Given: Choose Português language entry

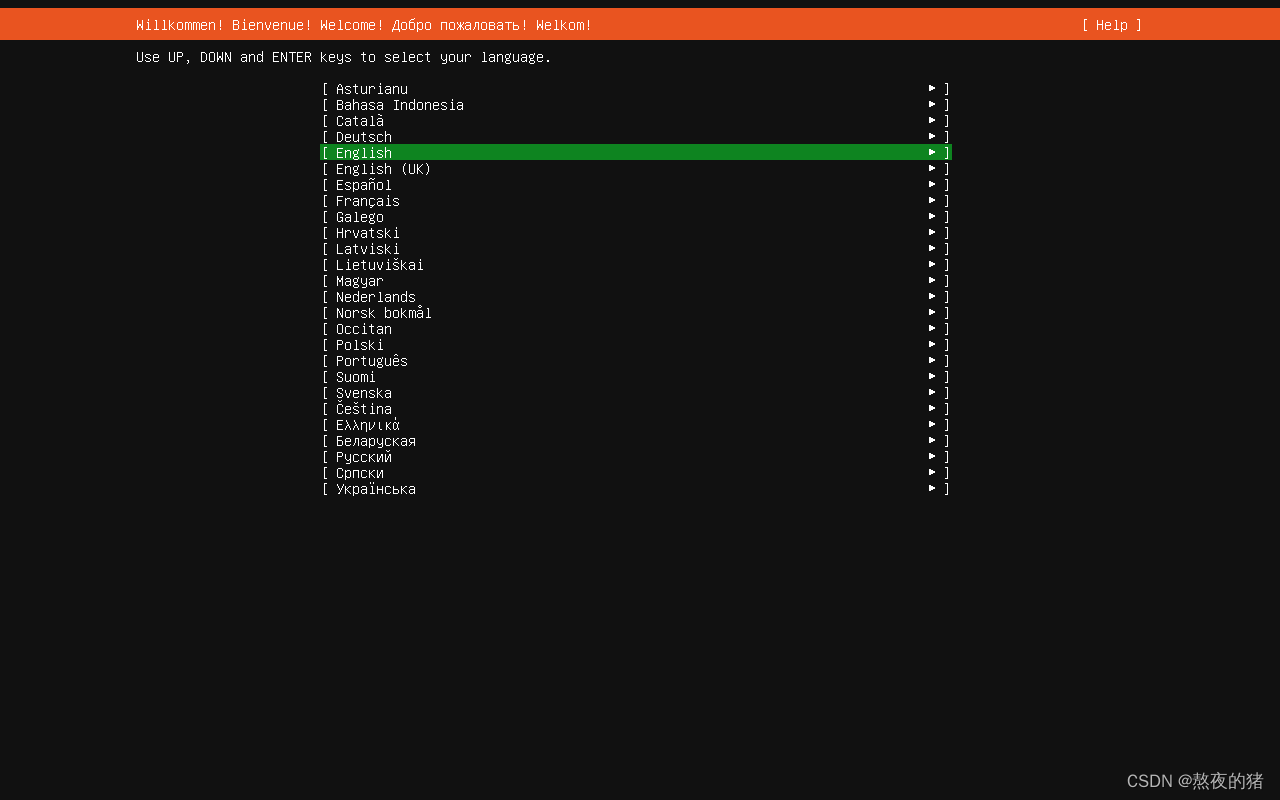Looking at the screenshot, I should tap(636, 360).
